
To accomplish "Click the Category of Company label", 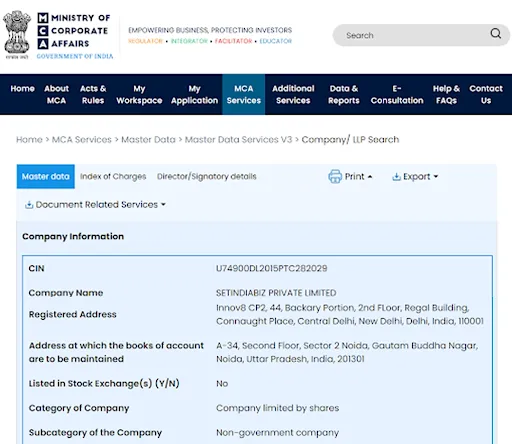I will click(79, 408).
